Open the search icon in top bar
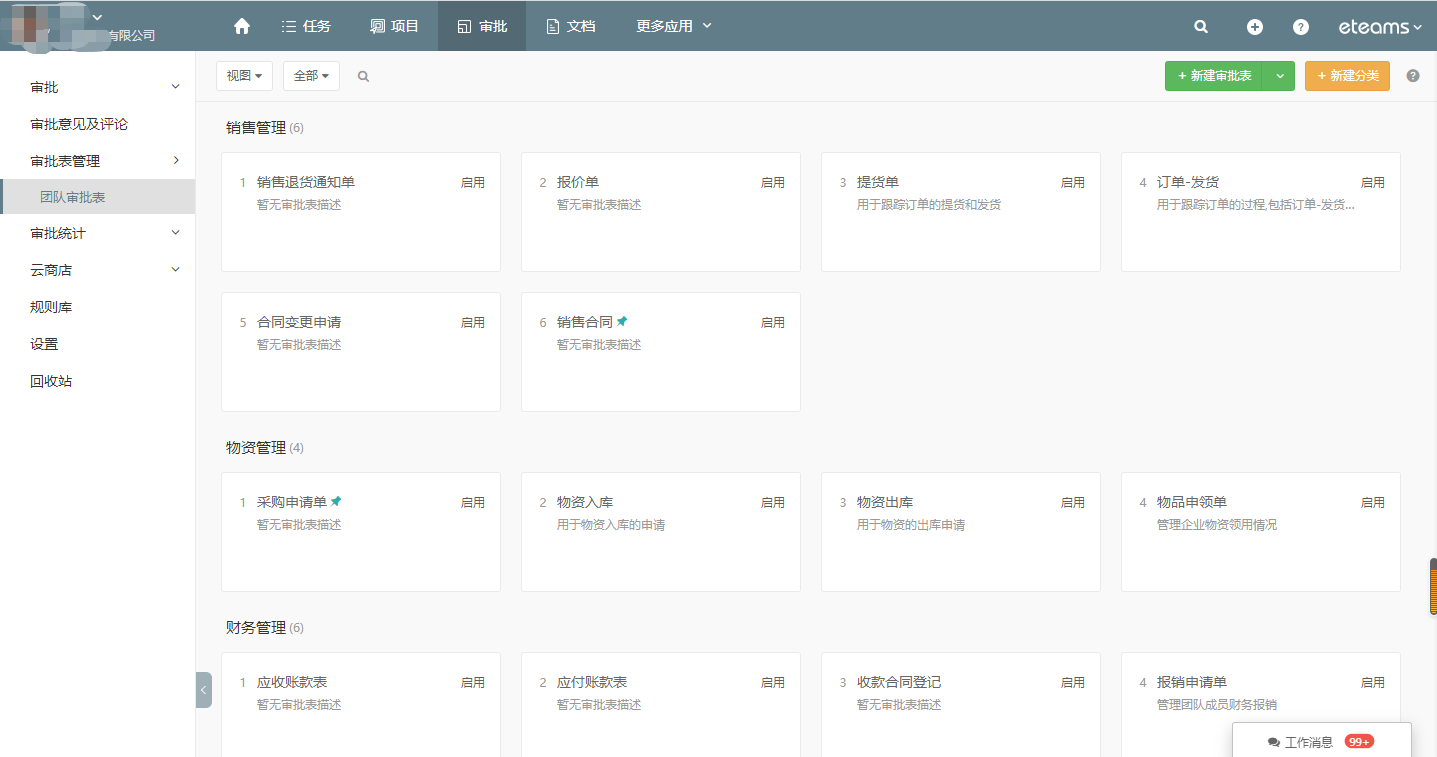This screenshot has height=757, width=1437. pyautogui.click(x=1201, y=27)
